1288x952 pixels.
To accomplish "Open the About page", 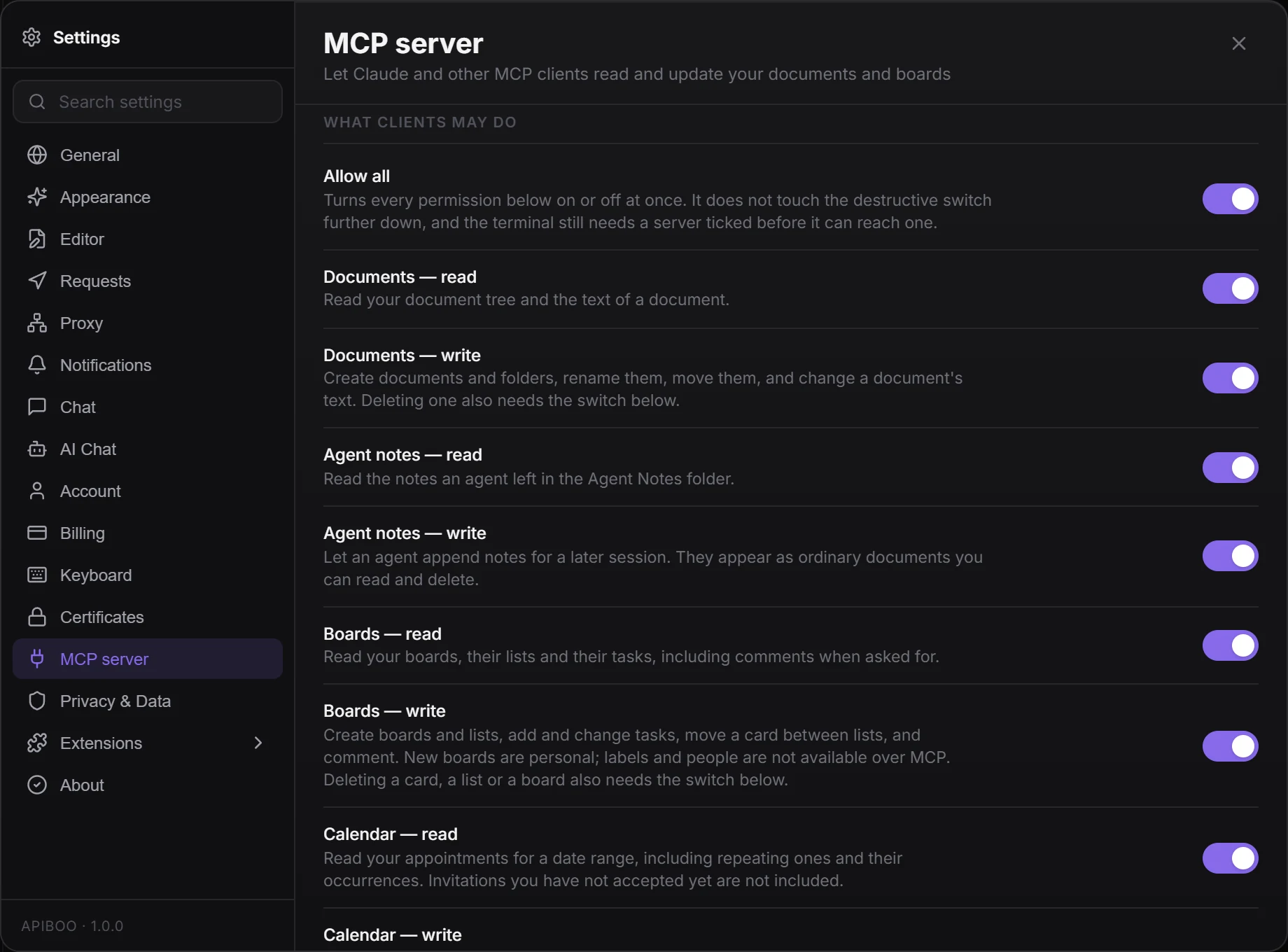I will click(148, 785).
